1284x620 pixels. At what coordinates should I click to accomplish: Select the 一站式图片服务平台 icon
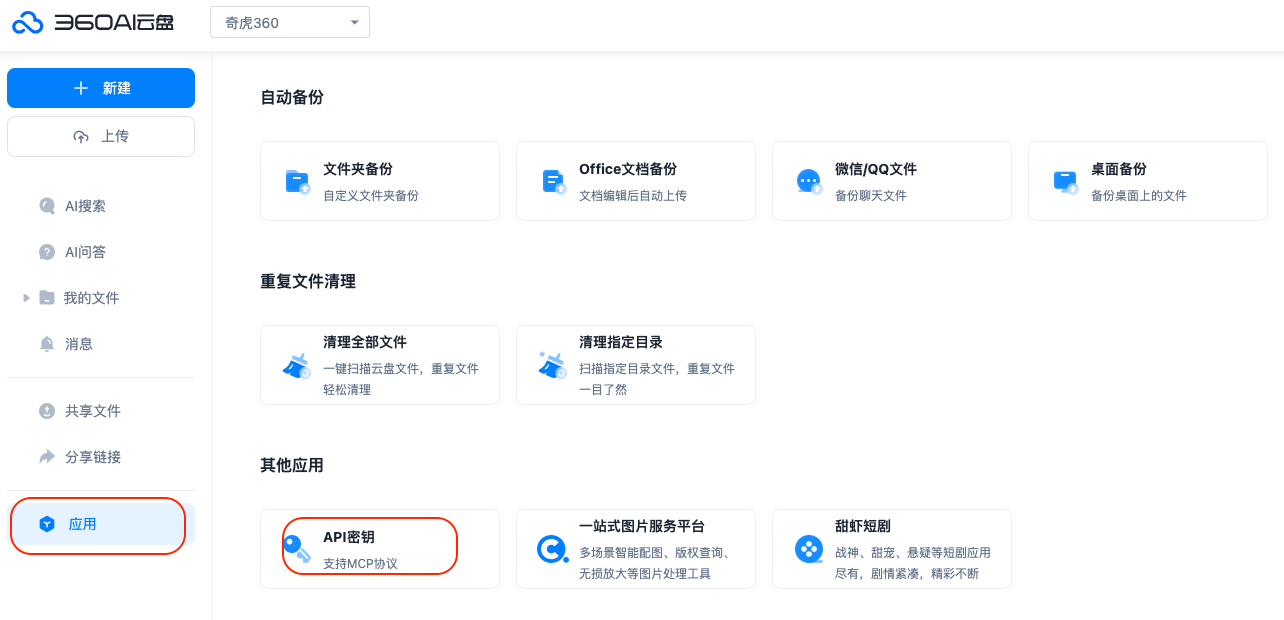[552, 548]
